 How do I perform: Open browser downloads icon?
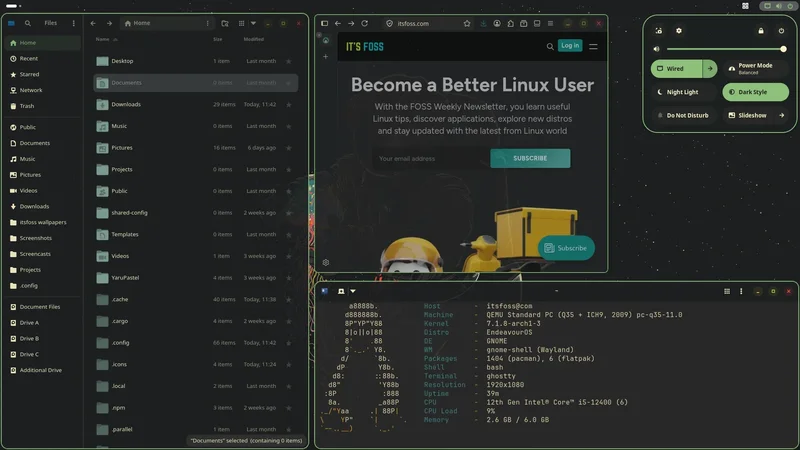[483, 23]
